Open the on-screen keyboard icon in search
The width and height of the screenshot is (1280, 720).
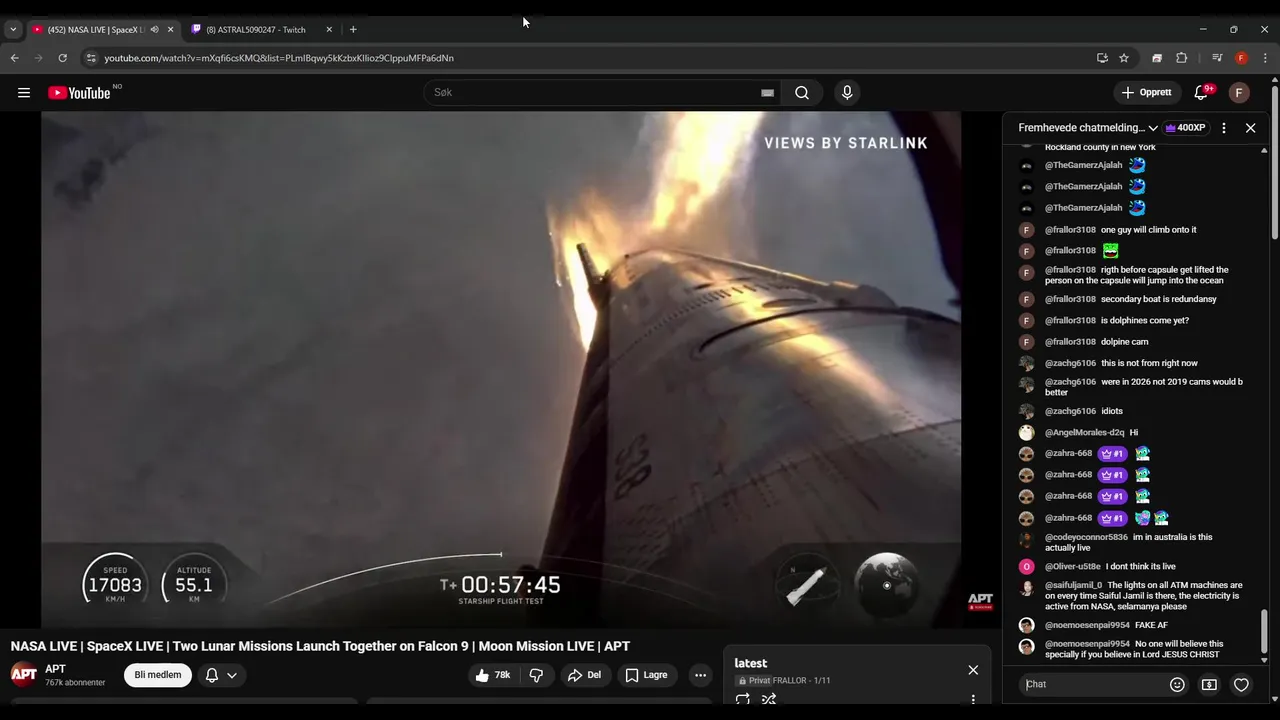767,93
